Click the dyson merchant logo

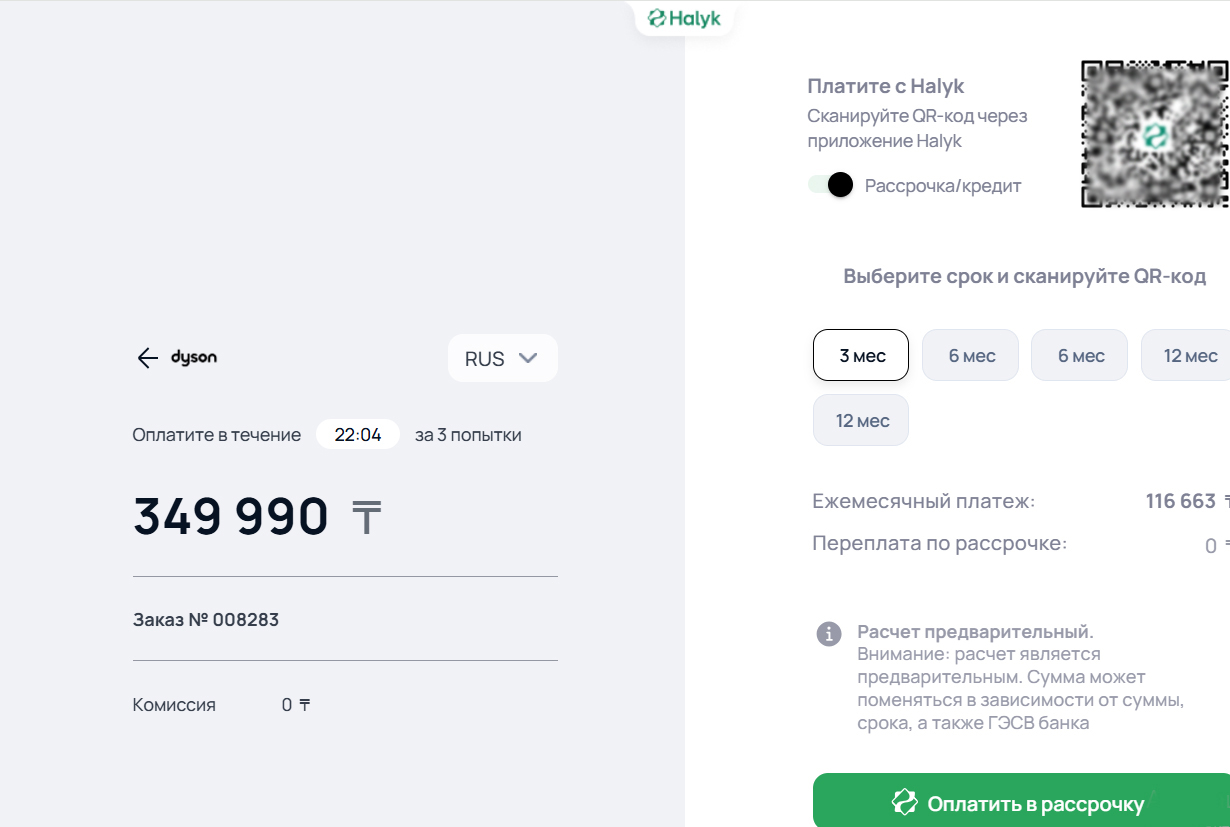(194, 357)
